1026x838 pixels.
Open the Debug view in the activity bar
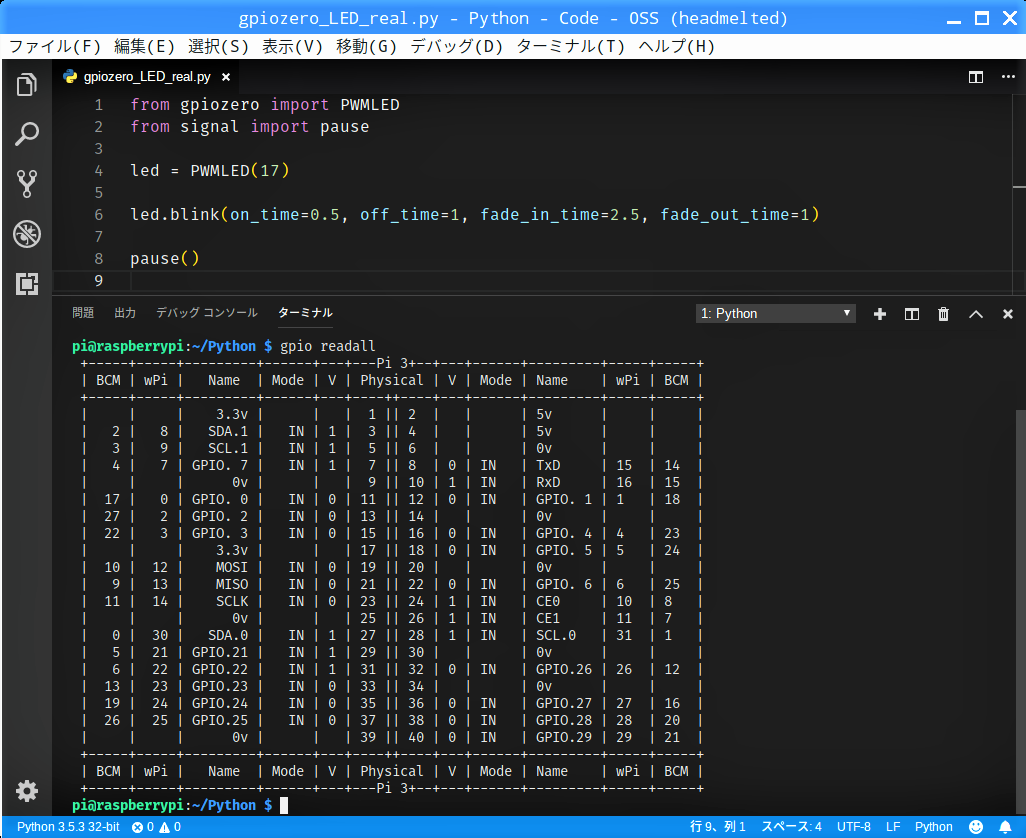click(x=27, y=234)
